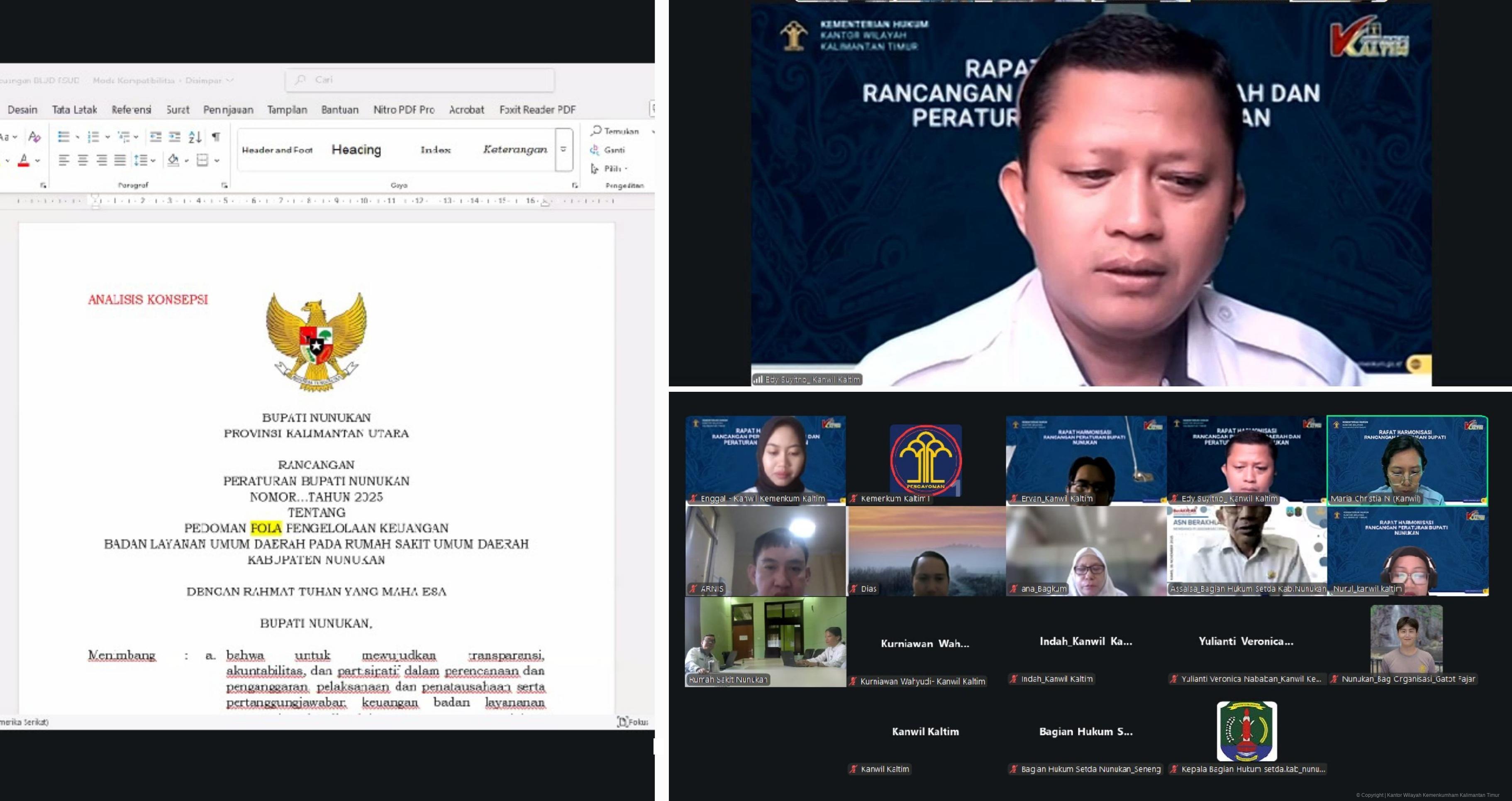
Task: Click the numbered list icon
Action: pos(93,137)
